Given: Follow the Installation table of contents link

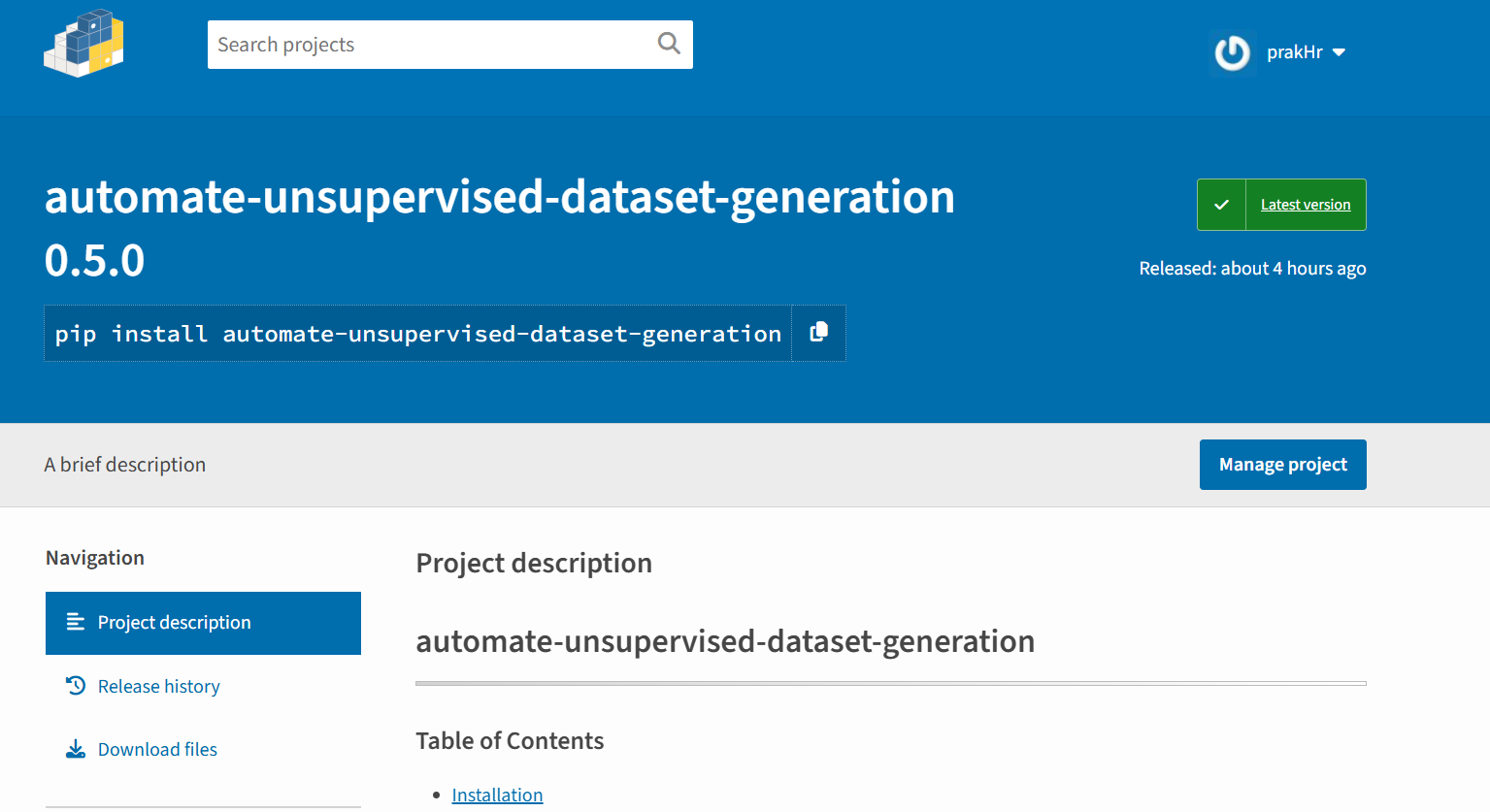Looking at the screenshot, I should pyautogui.click(x=497, y=795).
